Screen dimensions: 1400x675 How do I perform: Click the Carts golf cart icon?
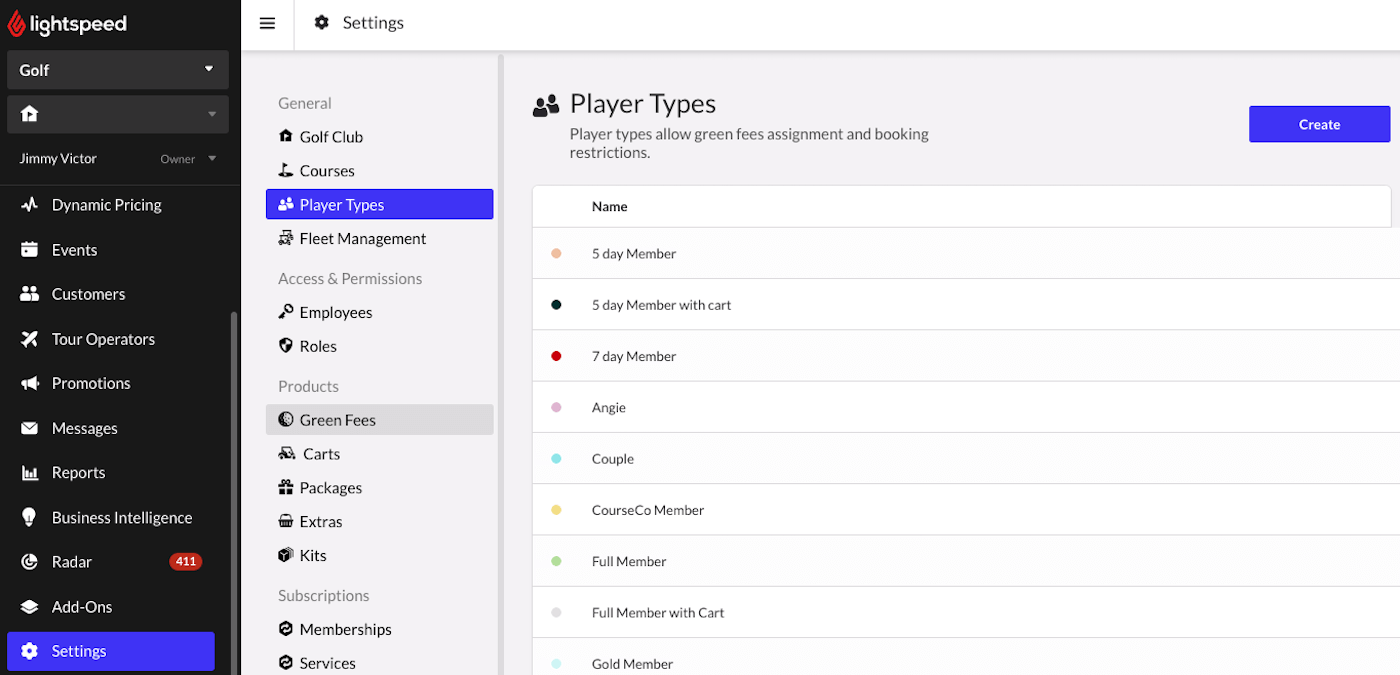286,454
